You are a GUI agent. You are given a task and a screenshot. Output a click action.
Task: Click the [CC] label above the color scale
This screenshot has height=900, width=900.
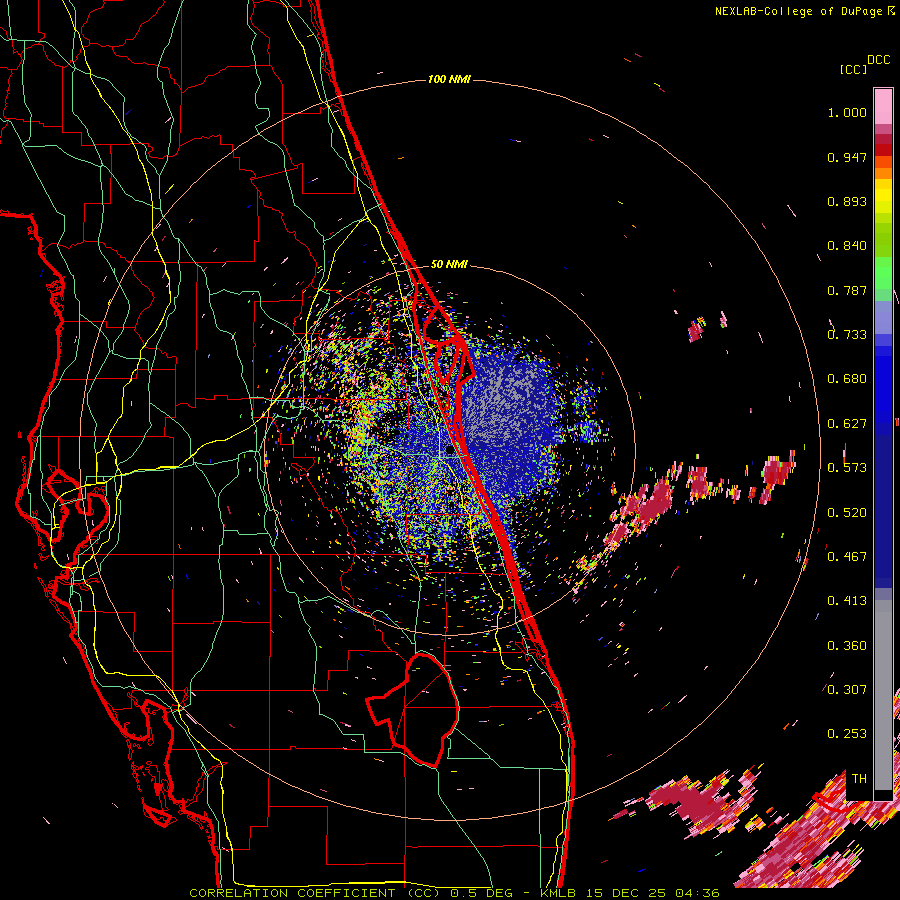(853, 69)
